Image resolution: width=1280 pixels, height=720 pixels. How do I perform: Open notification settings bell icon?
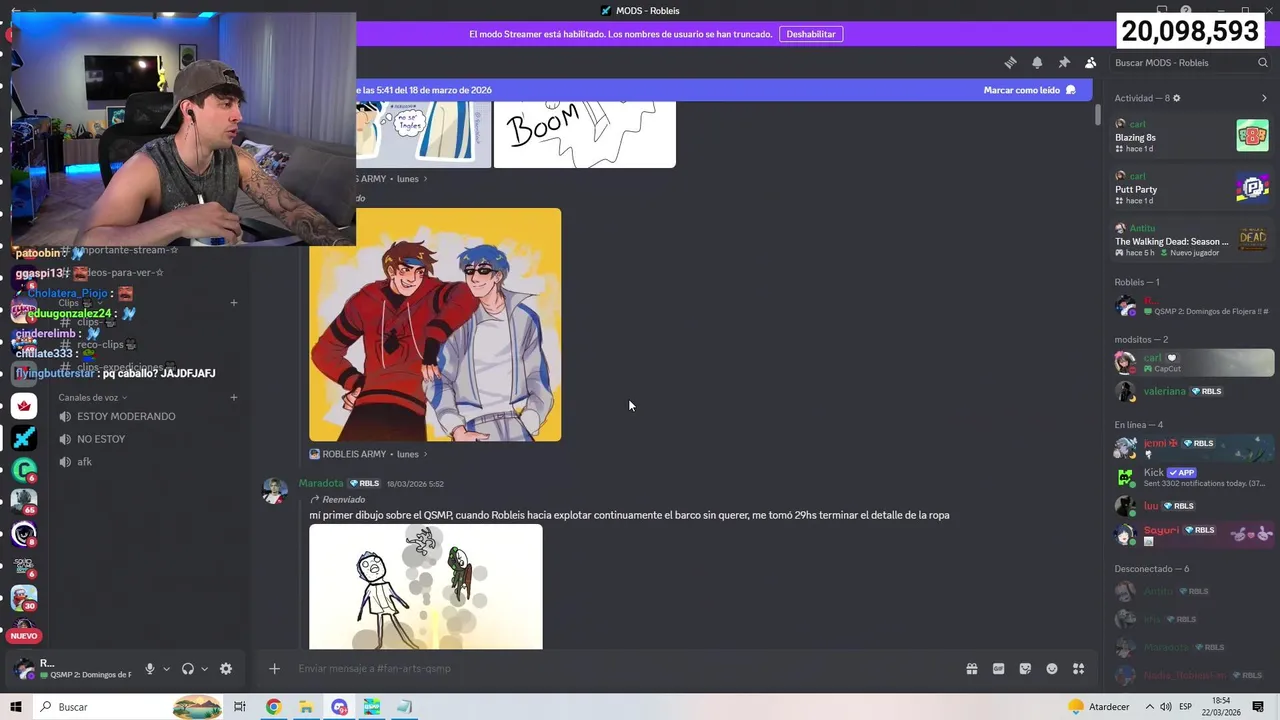pyautogui.click(x=1037, y=62)
